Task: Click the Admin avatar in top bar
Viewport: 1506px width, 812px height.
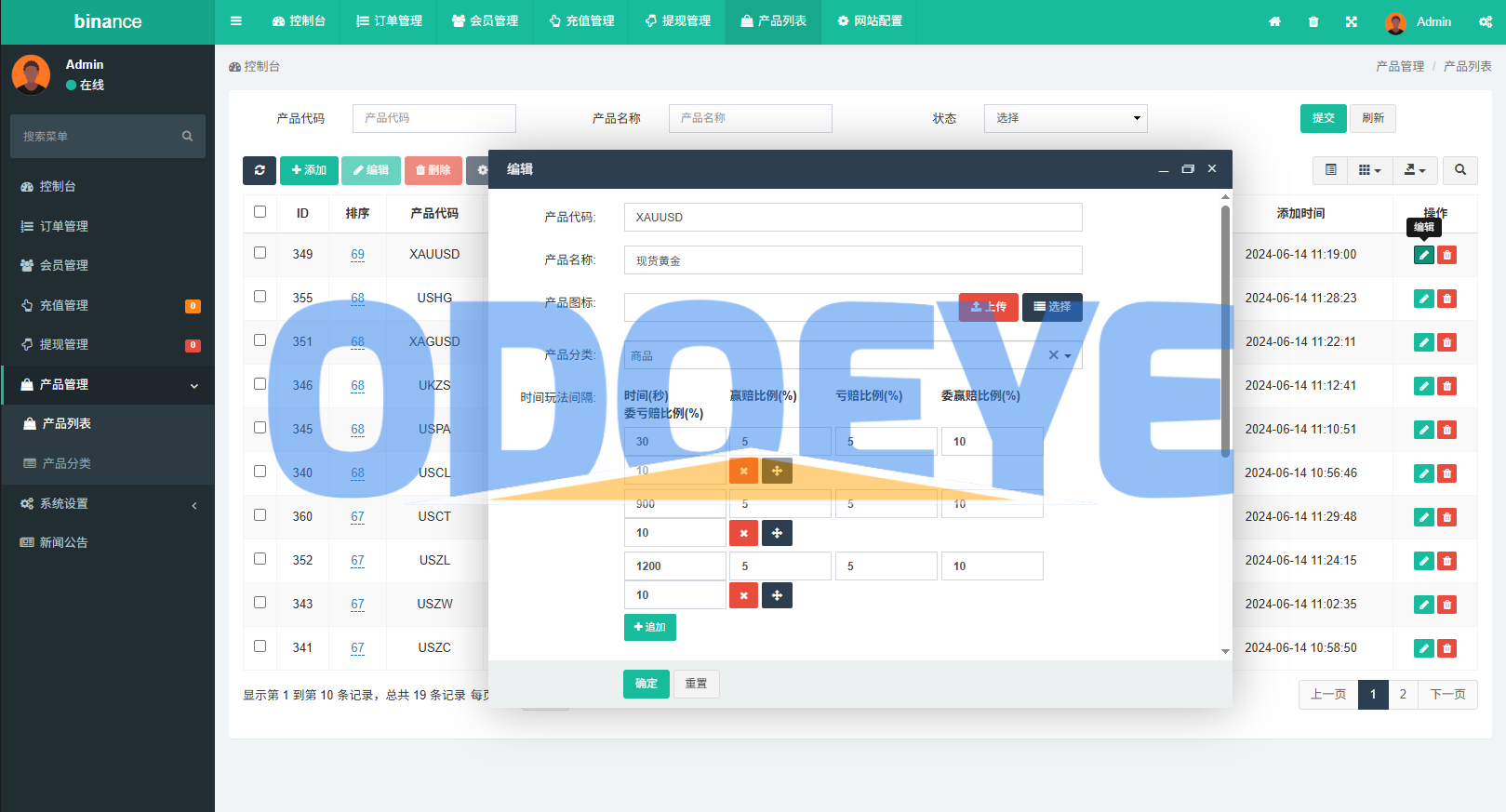Action: pyautogui.click(x=1395, y=22)
